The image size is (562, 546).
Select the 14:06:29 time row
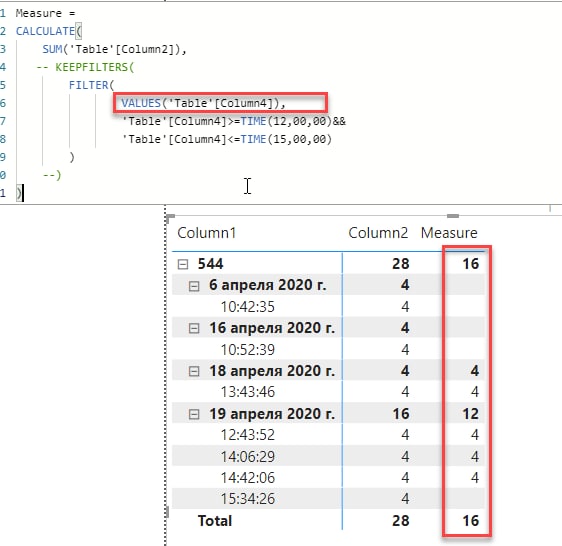tap(248, 457)
